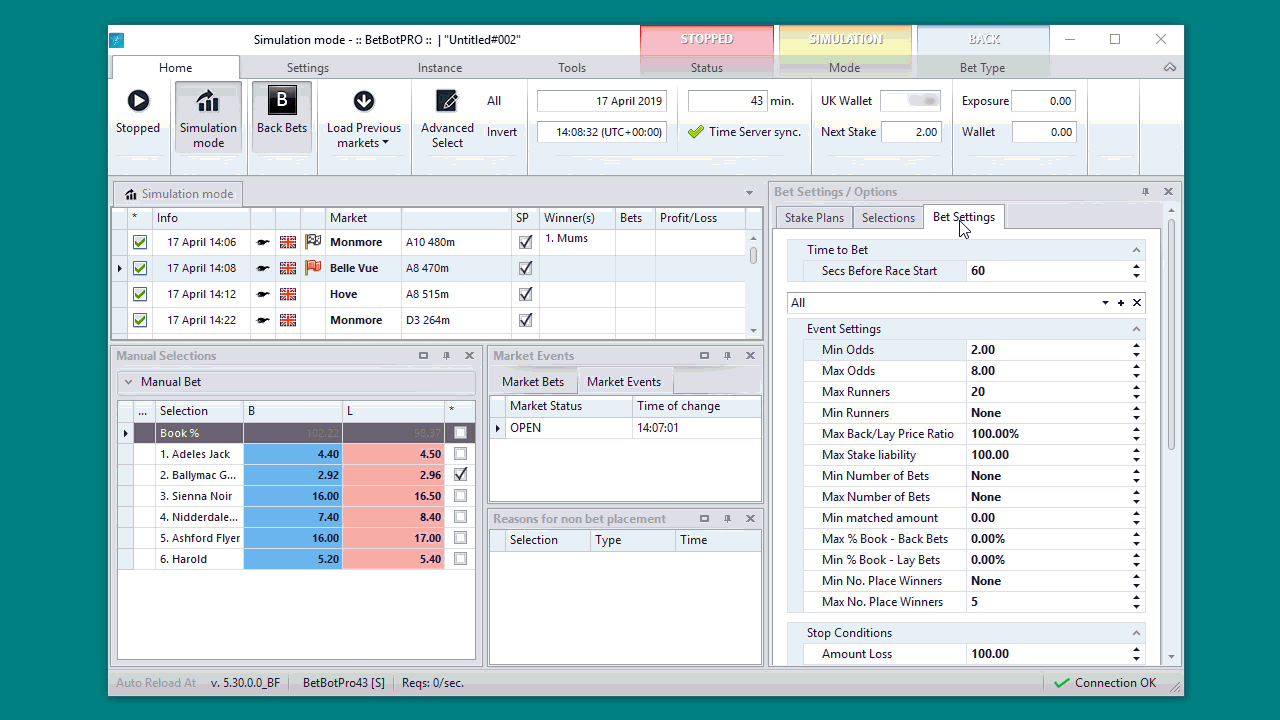Check the Harold selection checkbox
This screenshot has width=1280, height=720.
click(460, 559)
